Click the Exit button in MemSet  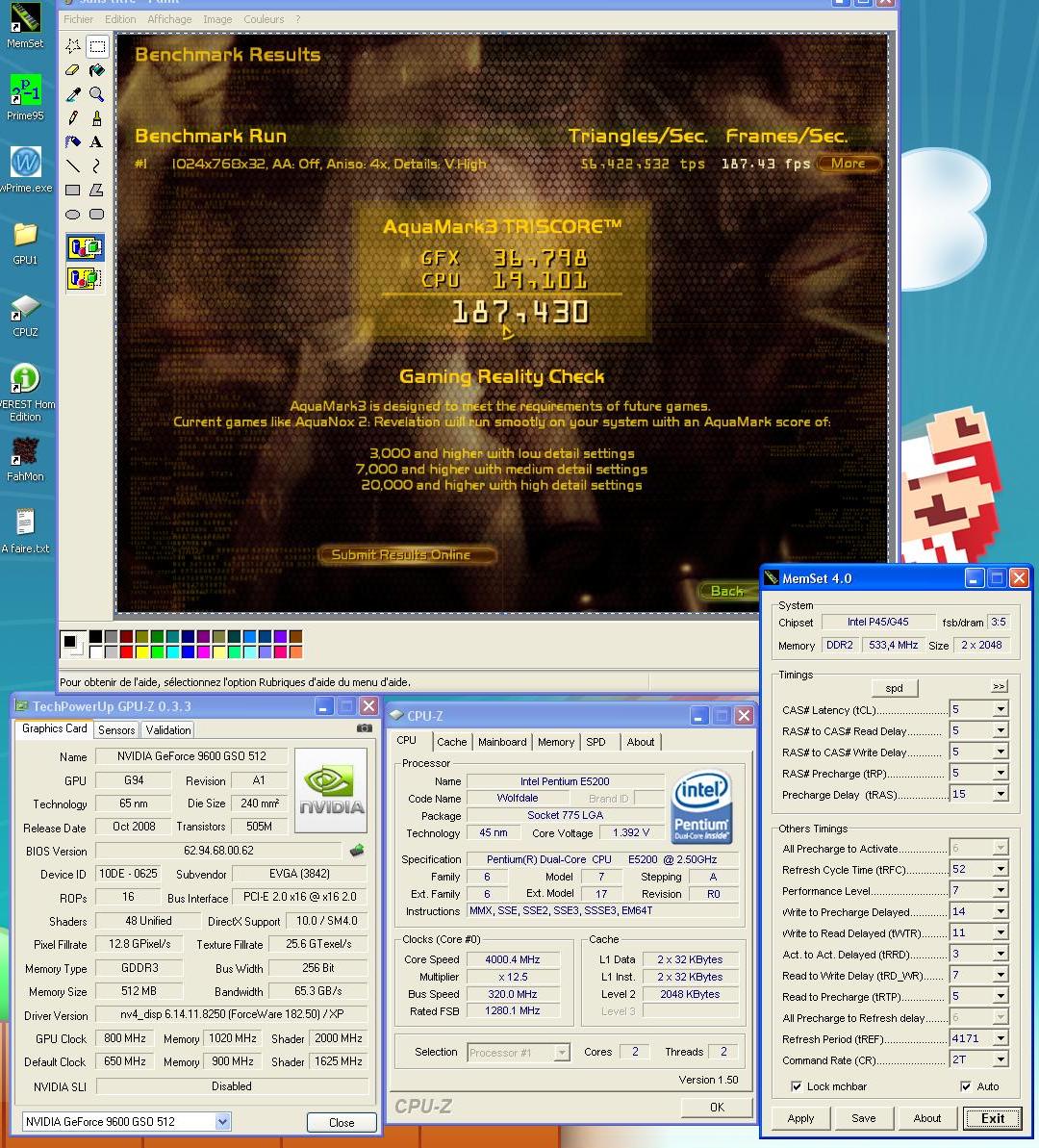coord(992,1118)
